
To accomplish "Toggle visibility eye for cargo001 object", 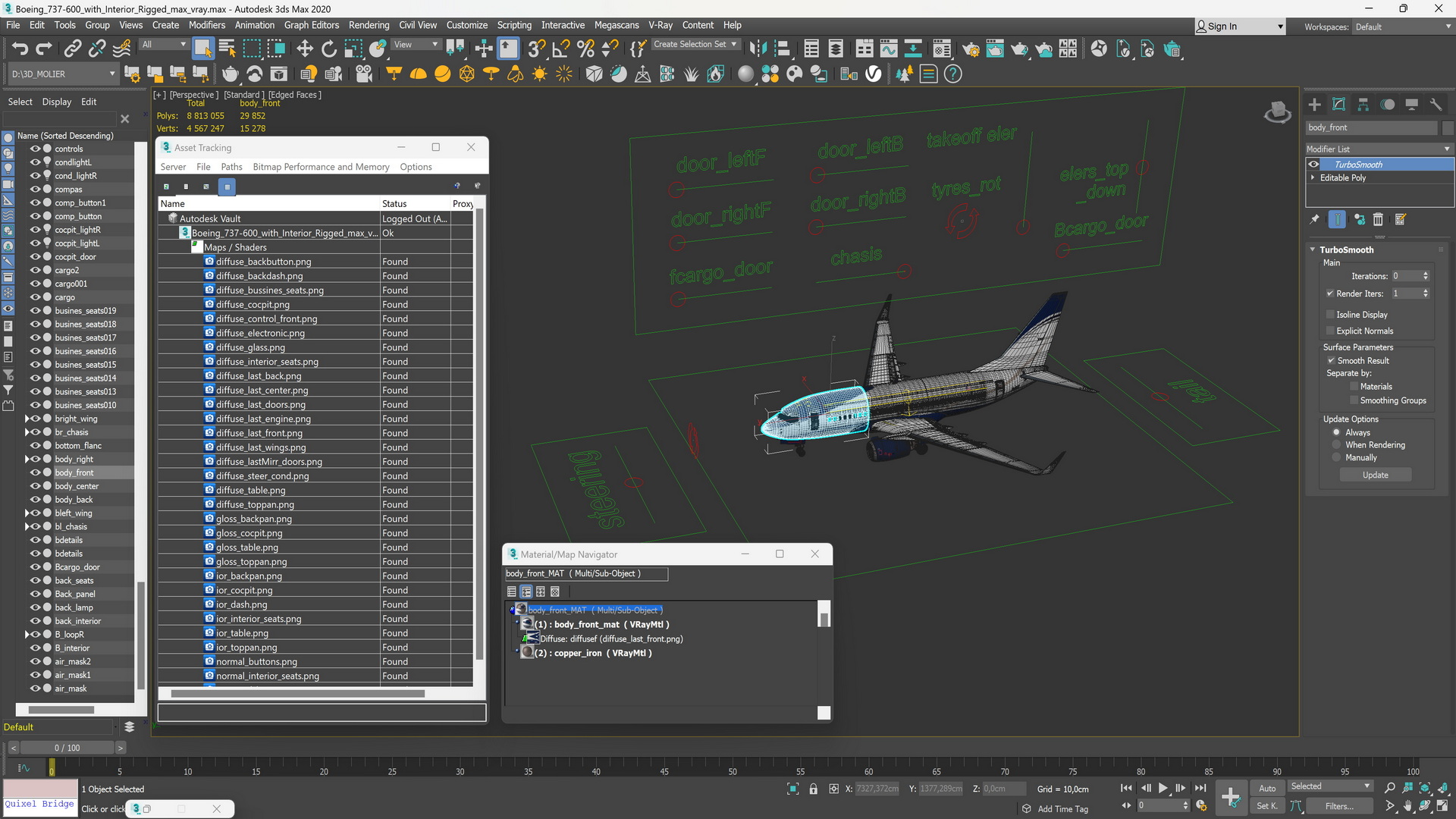I will (35, 284).
